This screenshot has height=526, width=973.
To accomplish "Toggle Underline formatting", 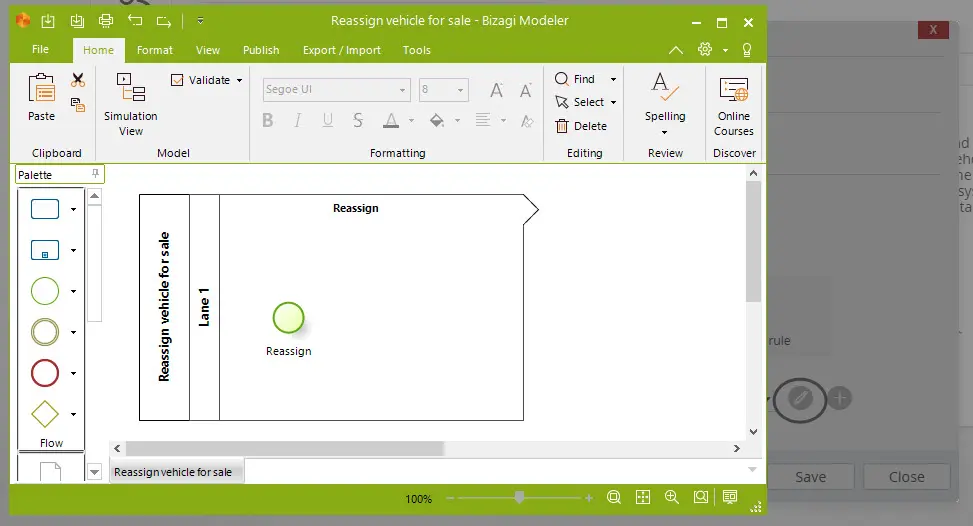I will point(328,120).
